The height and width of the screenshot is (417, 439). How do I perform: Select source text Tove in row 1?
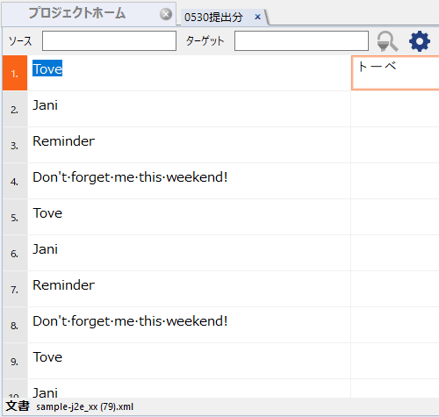coord(47,69)
